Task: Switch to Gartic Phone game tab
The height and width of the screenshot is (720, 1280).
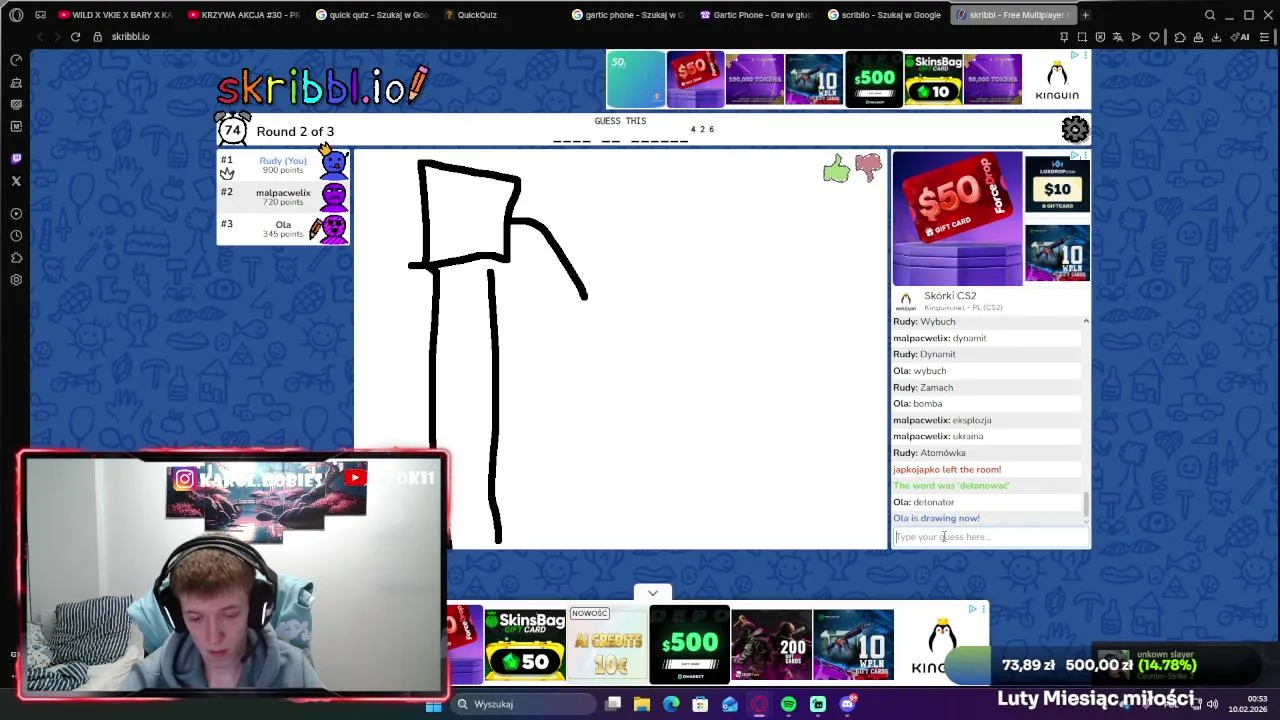Action: click(757, 15)
